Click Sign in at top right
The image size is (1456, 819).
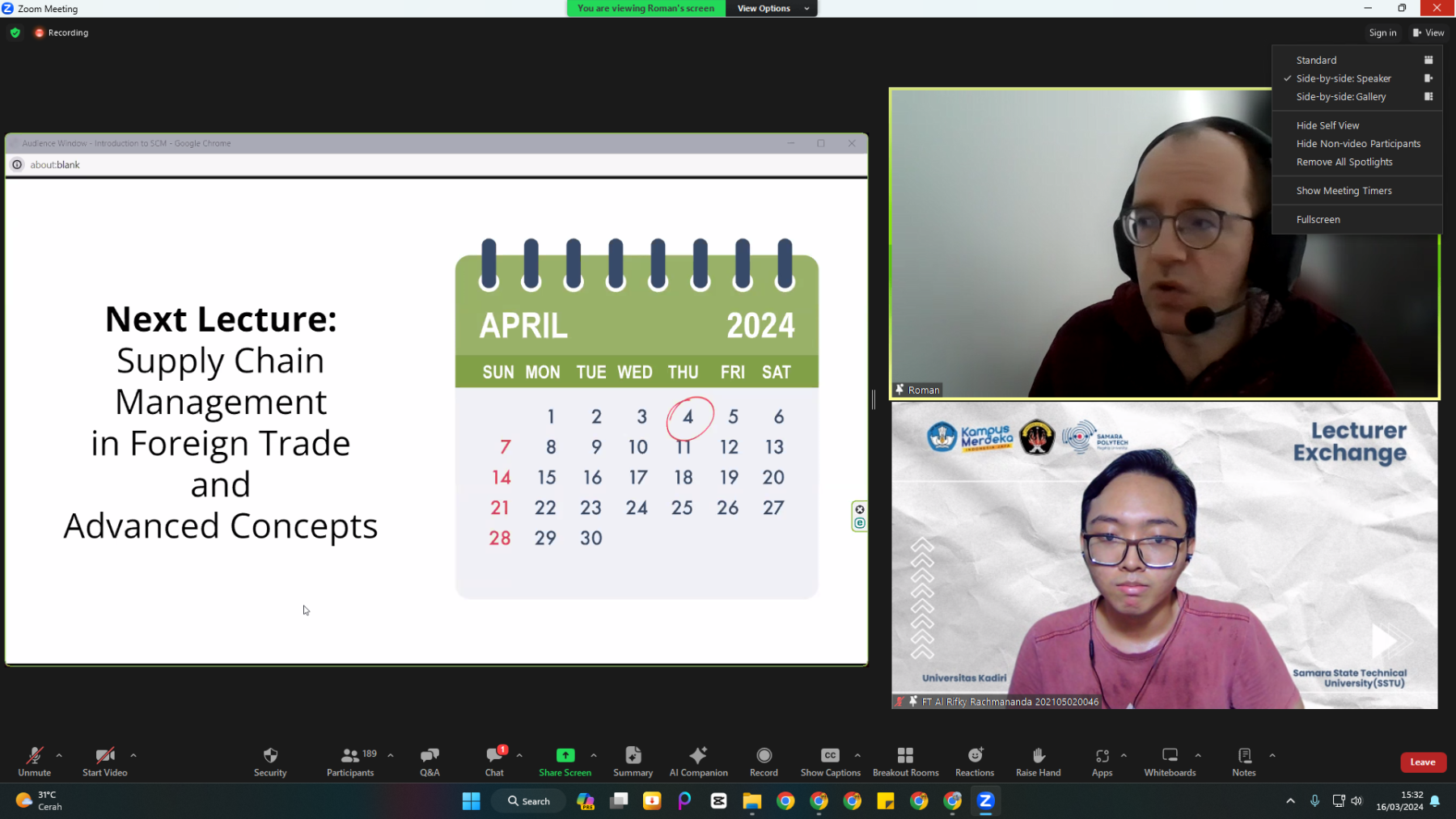1382,32
